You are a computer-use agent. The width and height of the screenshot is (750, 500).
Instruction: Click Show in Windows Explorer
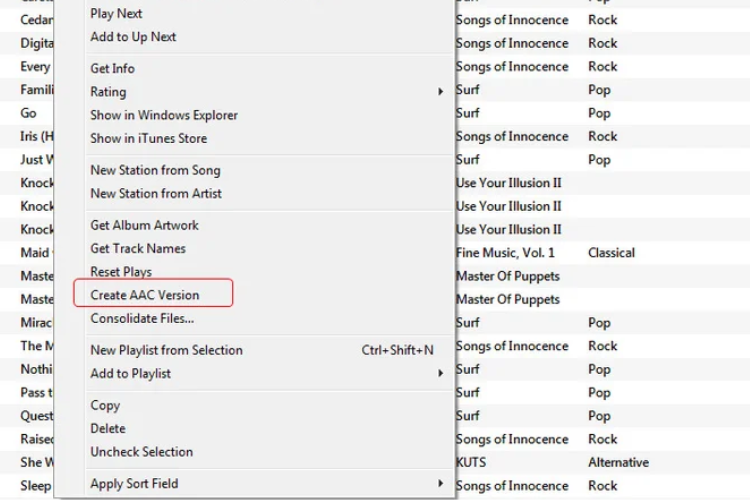point(164,115)
